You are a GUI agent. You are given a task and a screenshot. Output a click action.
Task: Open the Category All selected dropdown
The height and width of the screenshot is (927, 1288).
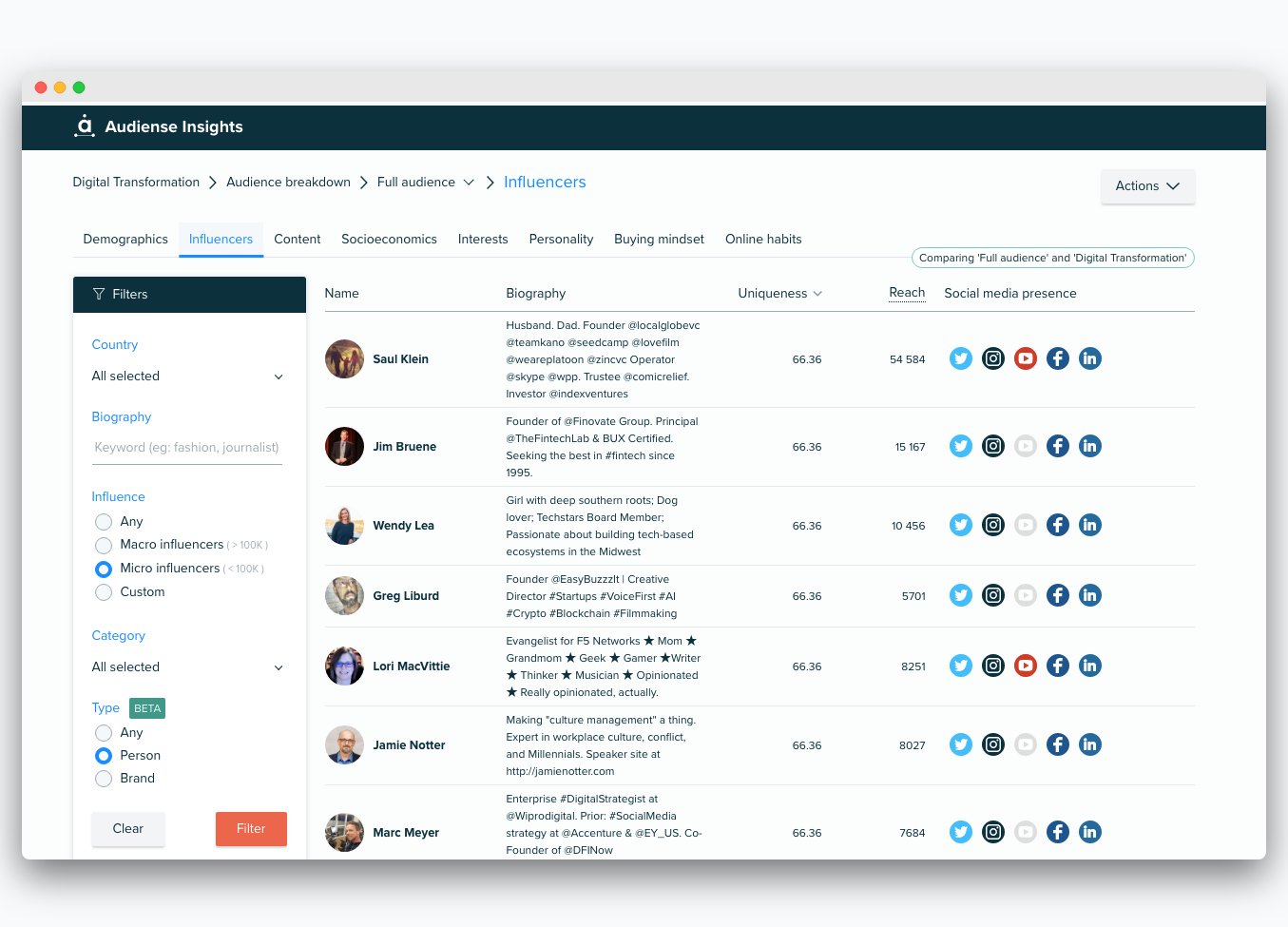tap(186, 666)
